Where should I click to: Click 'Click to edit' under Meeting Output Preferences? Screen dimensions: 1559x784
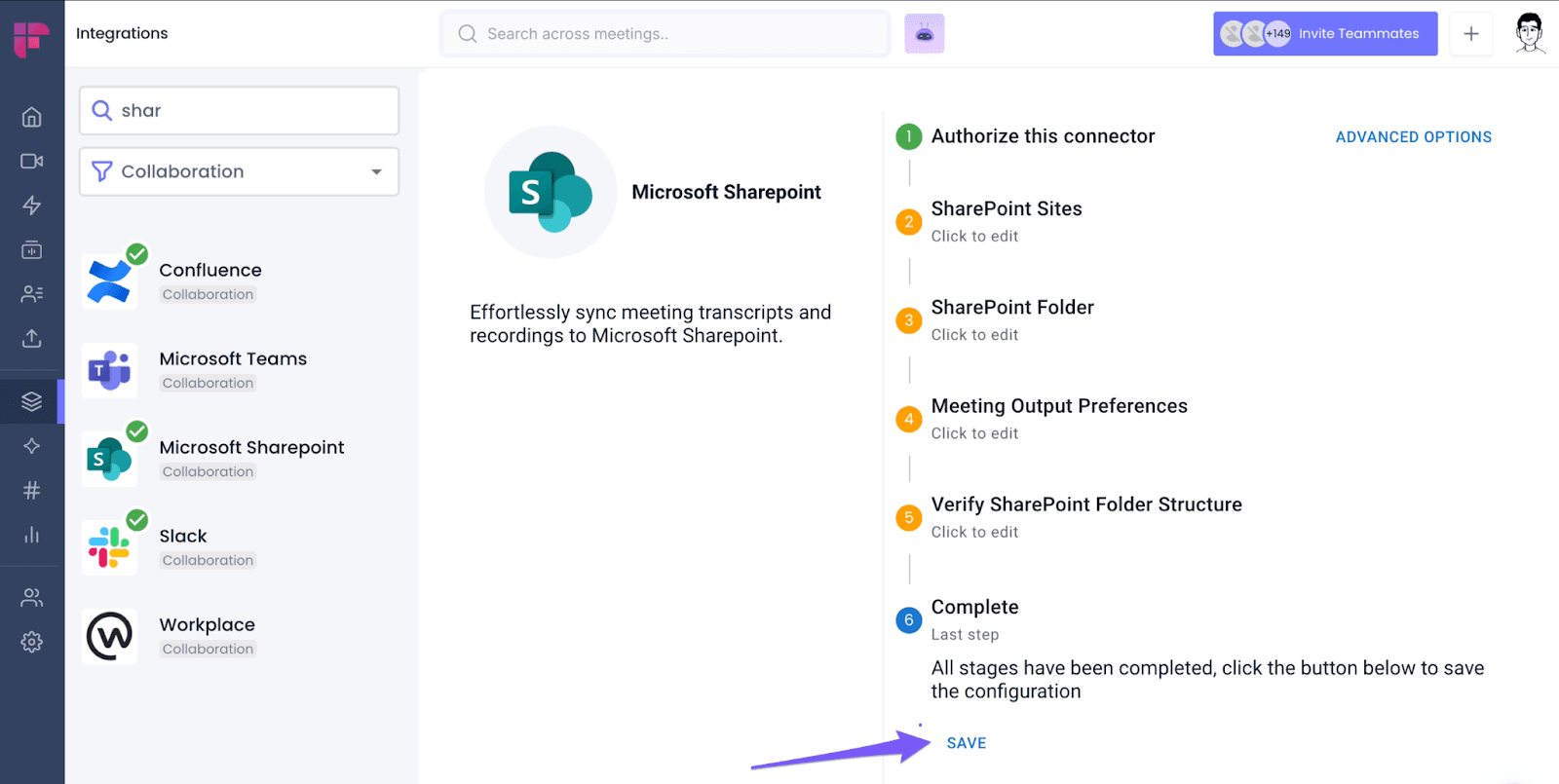974,433
